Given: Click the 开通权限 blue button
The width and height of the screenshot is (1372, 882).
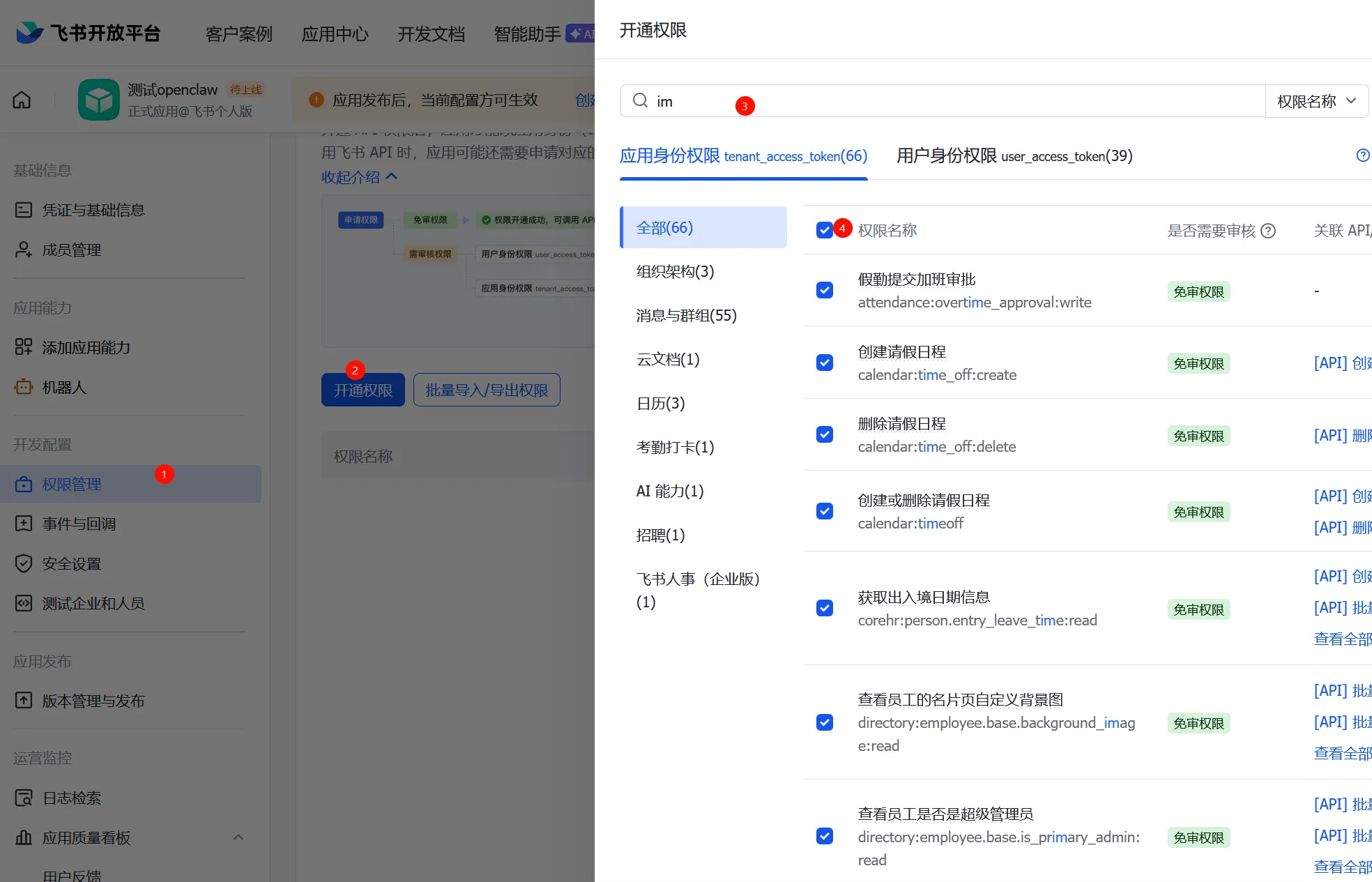Looking at the screenshot, I should coord(363,390).
